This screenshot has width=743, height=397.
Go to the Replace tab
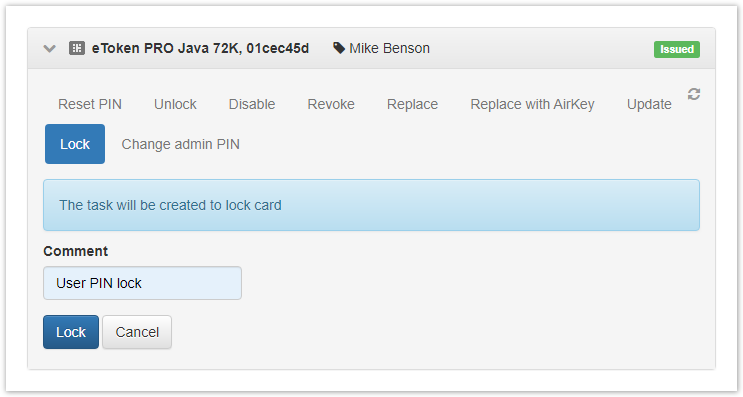(x=412, y=104)
